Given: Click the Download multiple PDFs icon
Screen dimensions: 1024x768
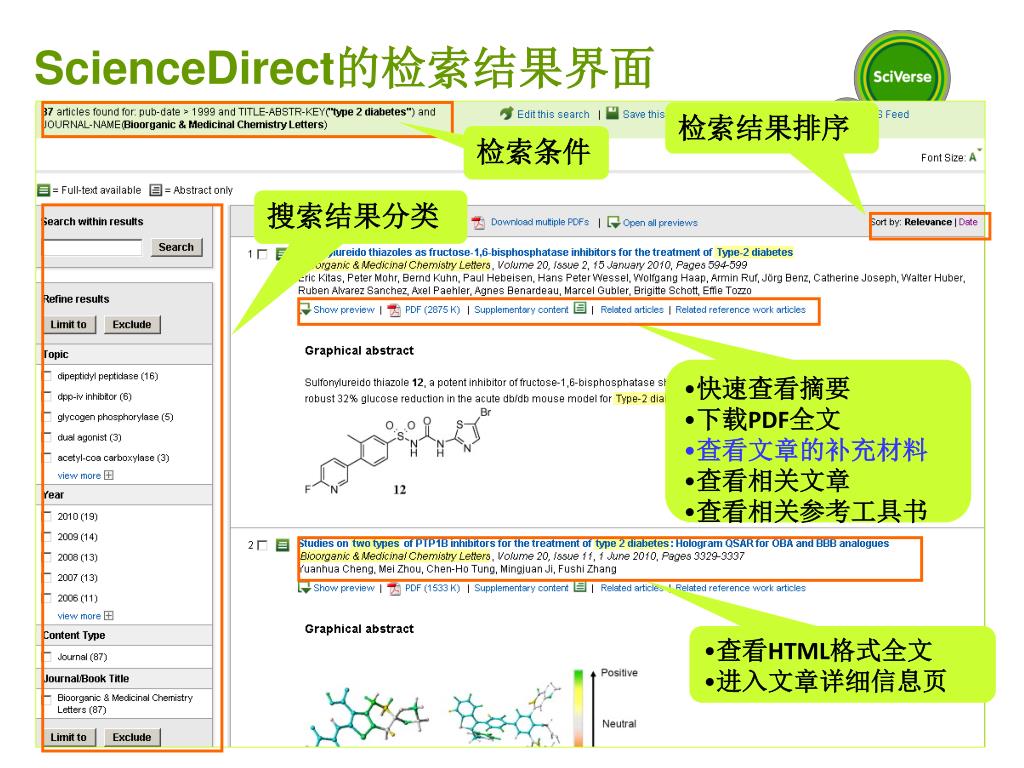Looking at the screenshot, I should click(x=479, y=223).
